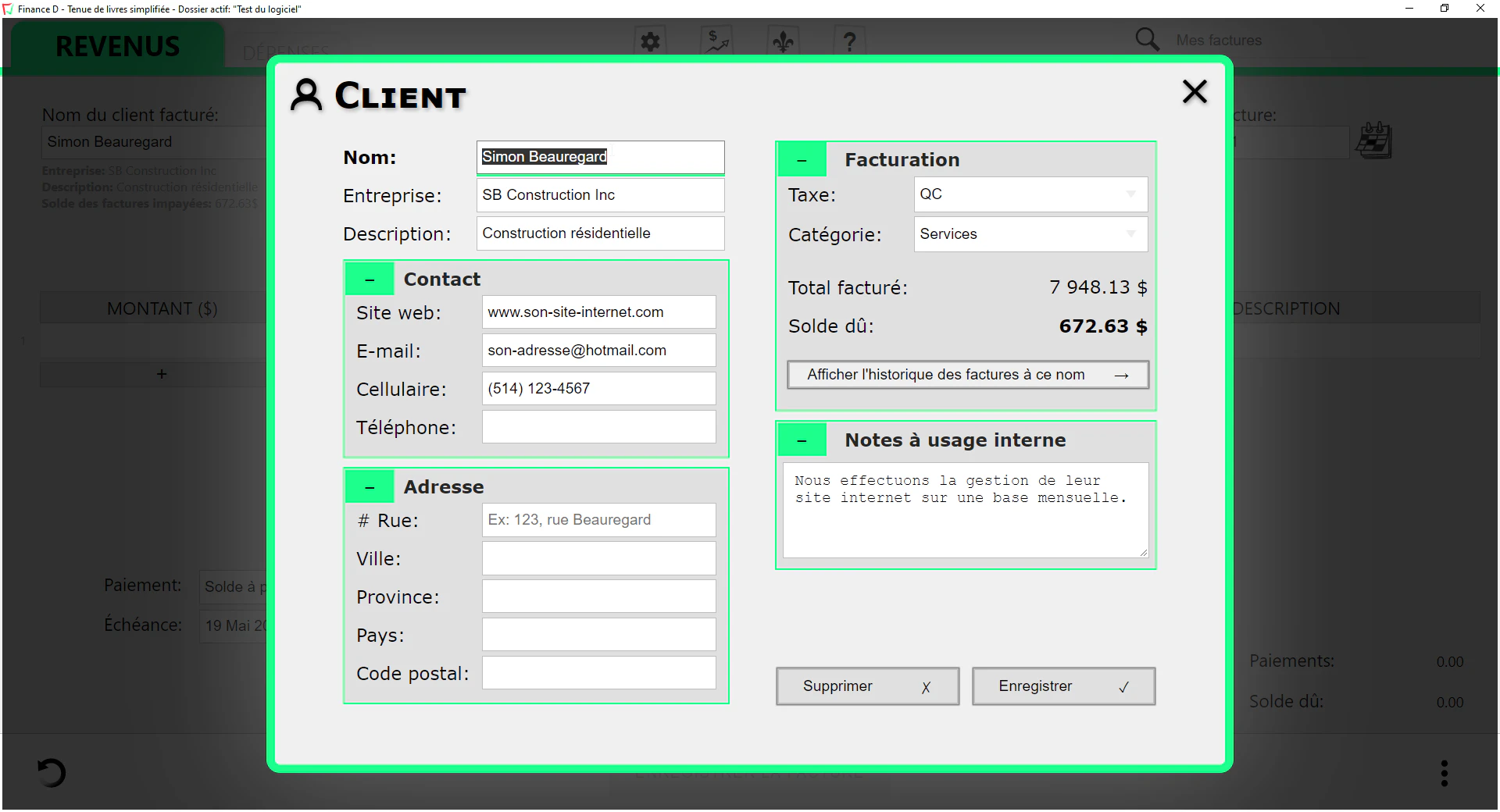Select the fleur-de-lis icon in the toolbar

[783, 41]
